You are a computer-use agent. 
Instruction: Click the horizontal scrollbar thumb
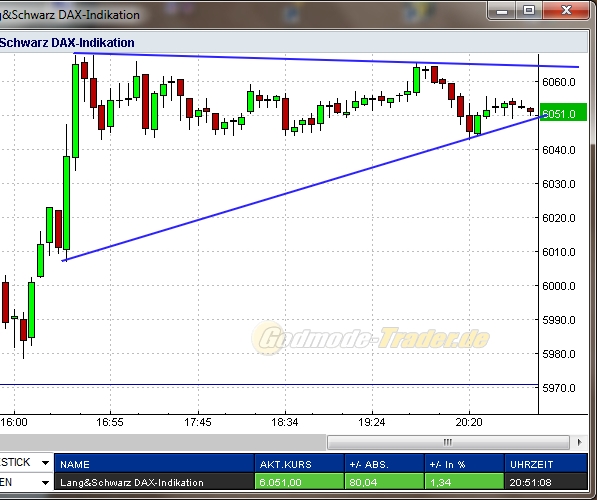click(x=448, y=442)
